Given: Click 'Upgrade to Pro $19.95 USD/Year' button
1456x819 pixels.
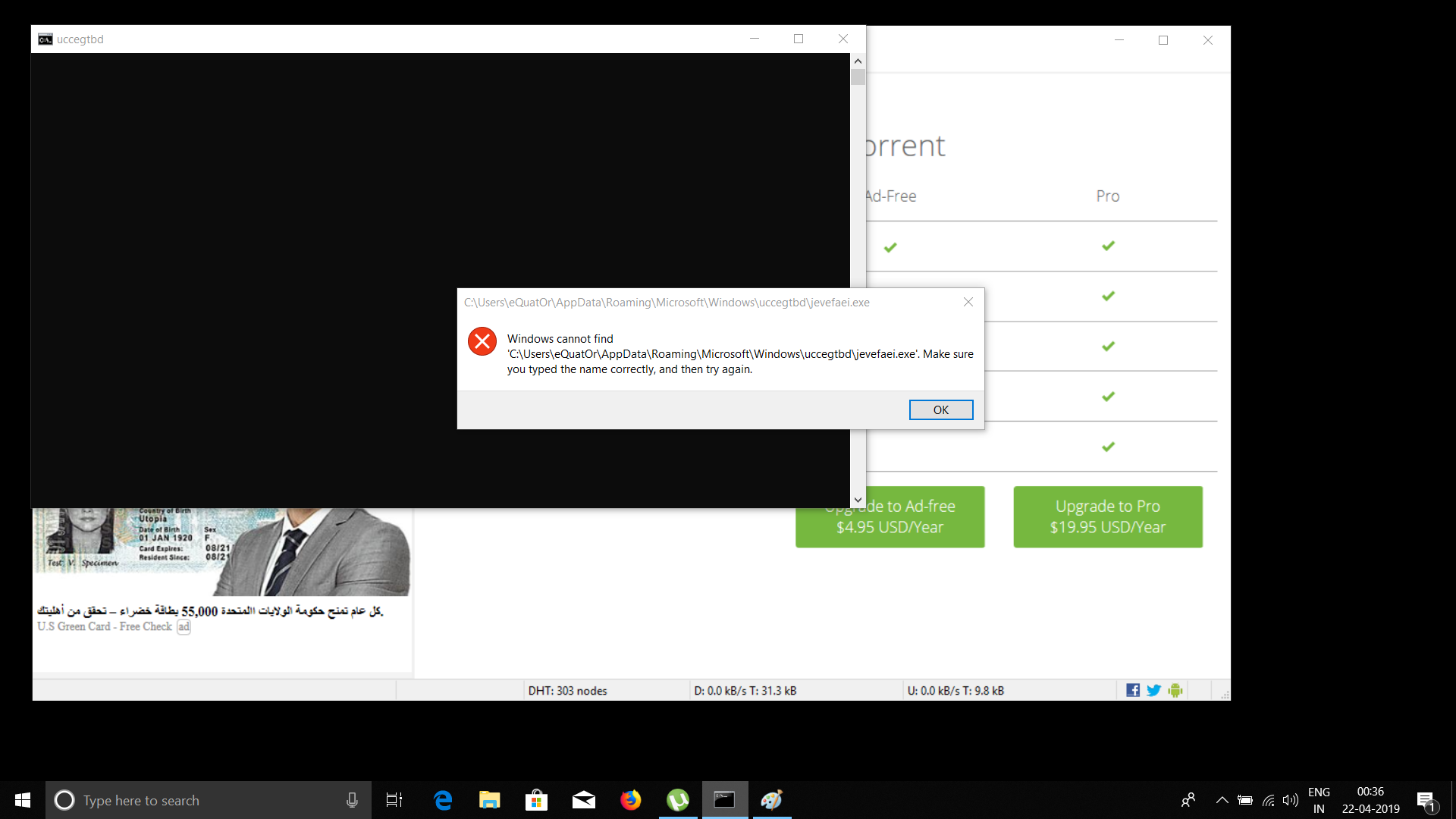Looking at the screenshot, I should pos(1108,516).
